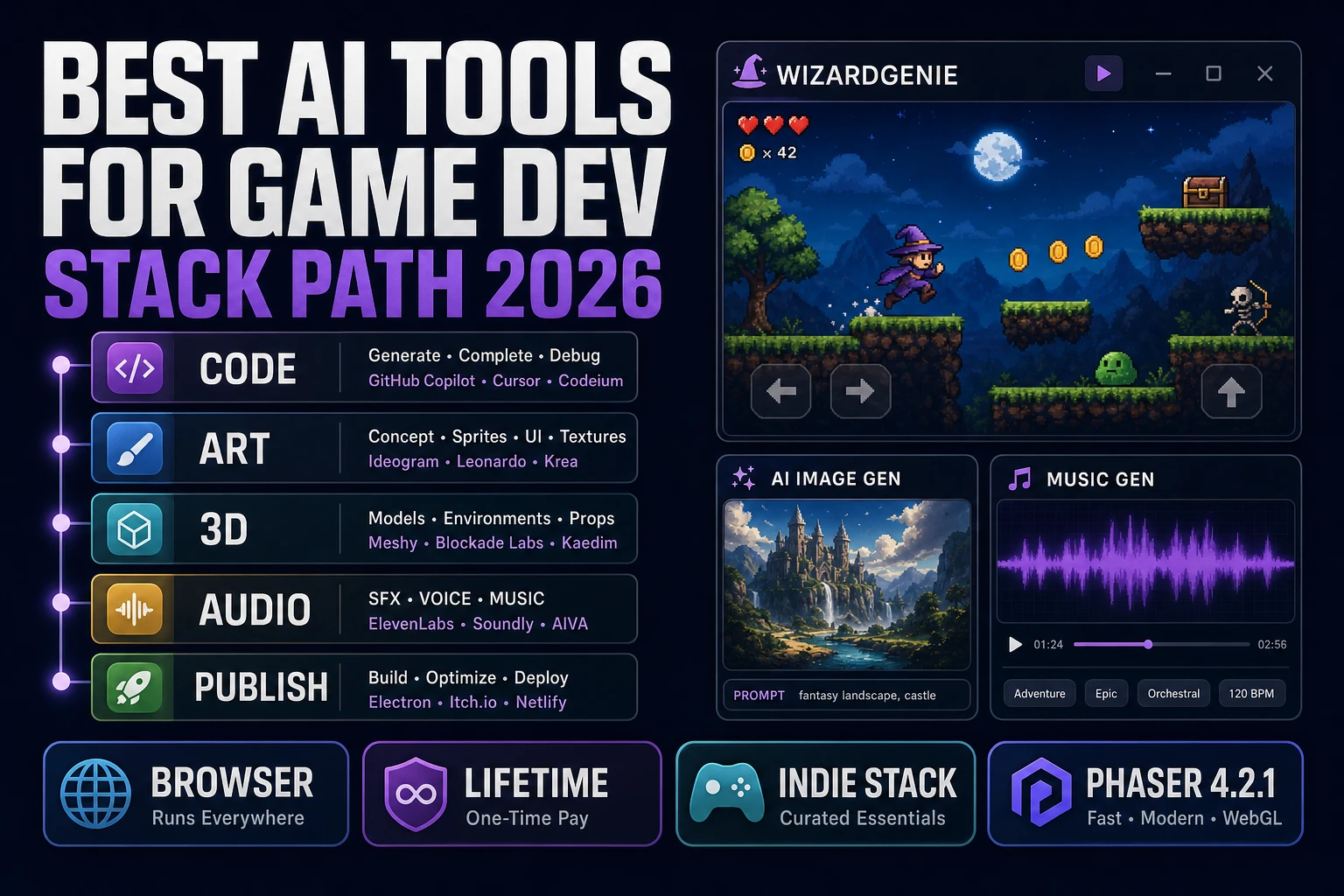The height and width of the screenshot is (896, 1344).
Task: Click the music playback progress slider handle
Action: (x=1148, y=645)
